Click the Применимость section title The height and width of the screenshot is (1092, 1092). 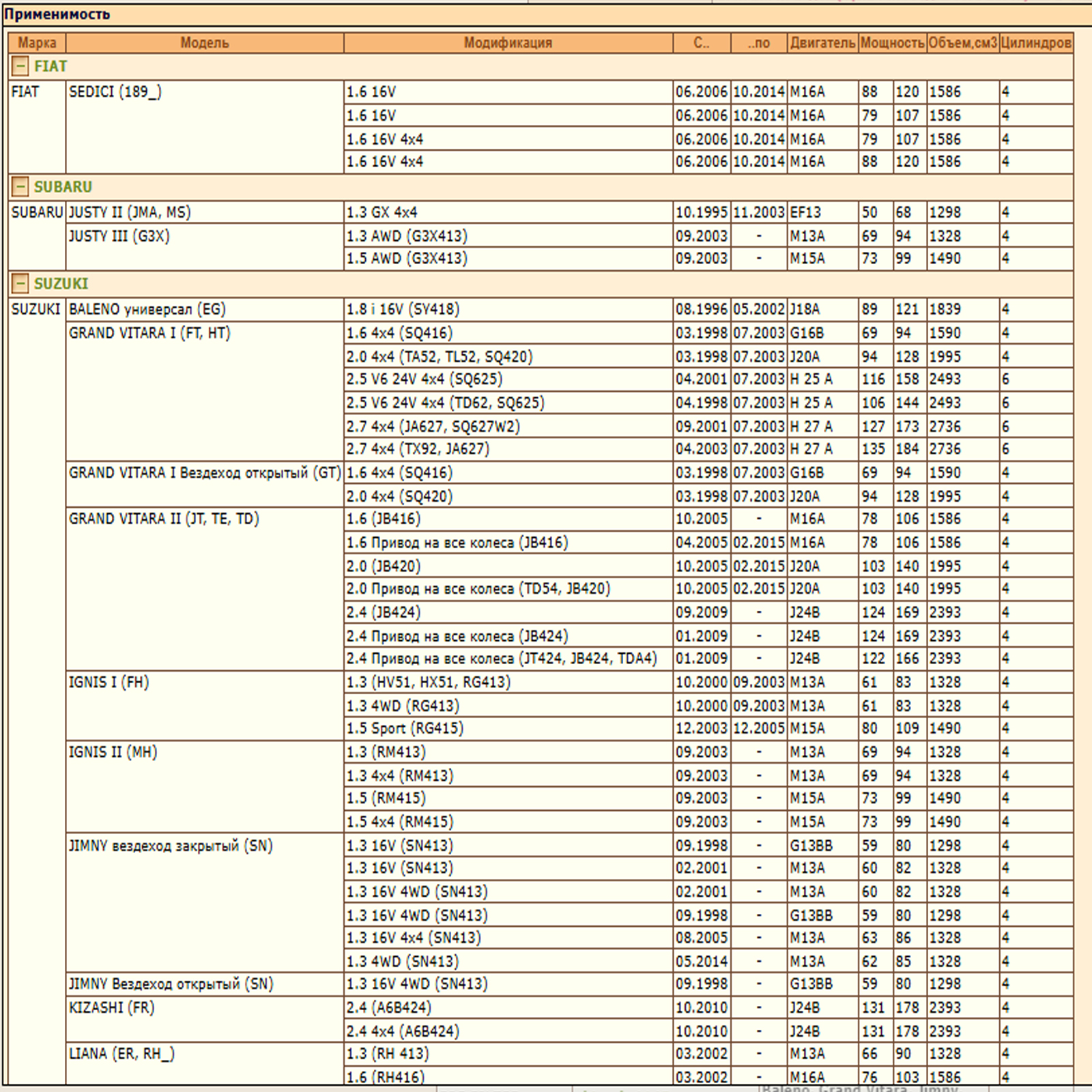[57, 14]
